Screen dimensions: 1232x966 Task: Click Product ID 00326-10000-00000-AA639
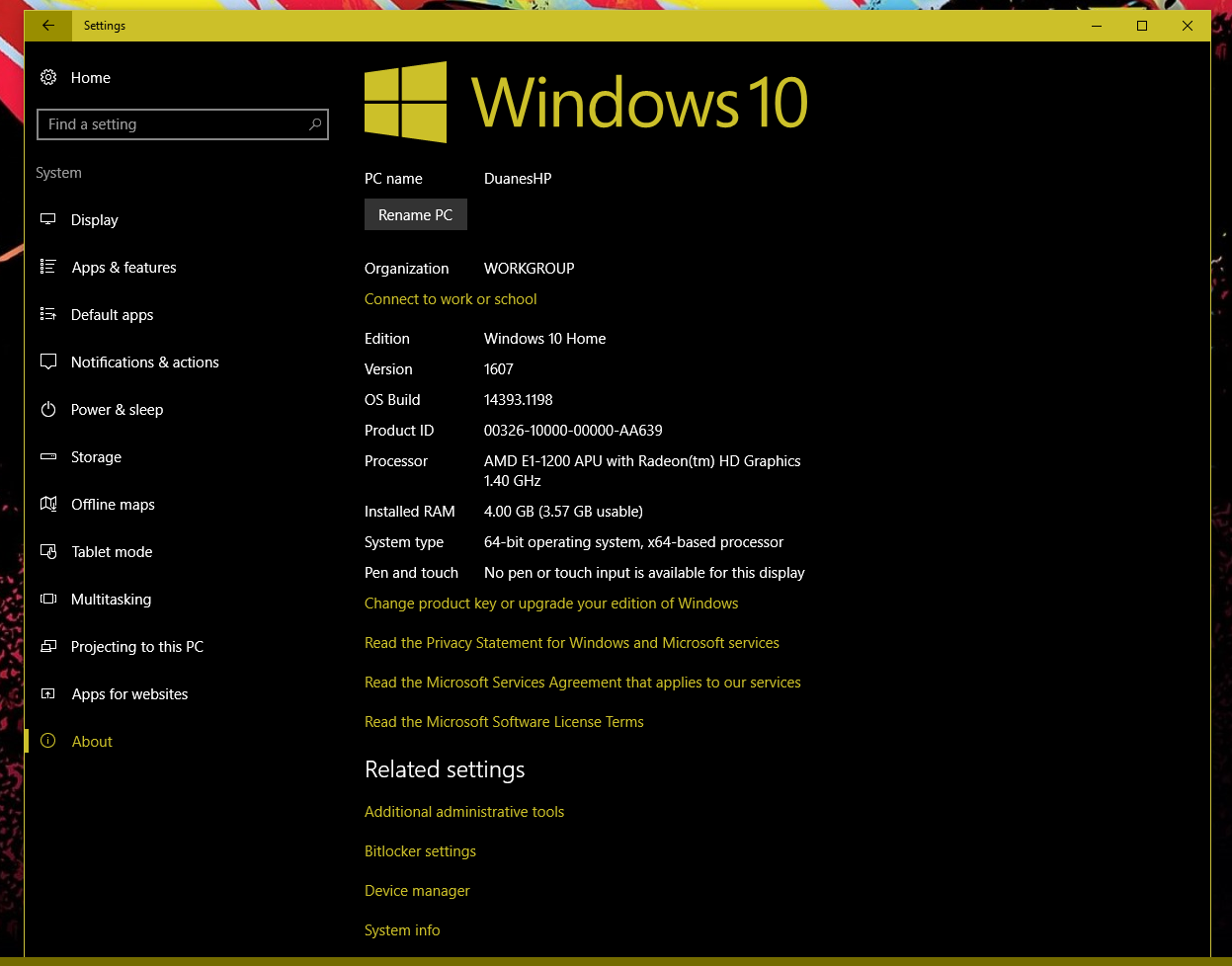coord(573,430)
